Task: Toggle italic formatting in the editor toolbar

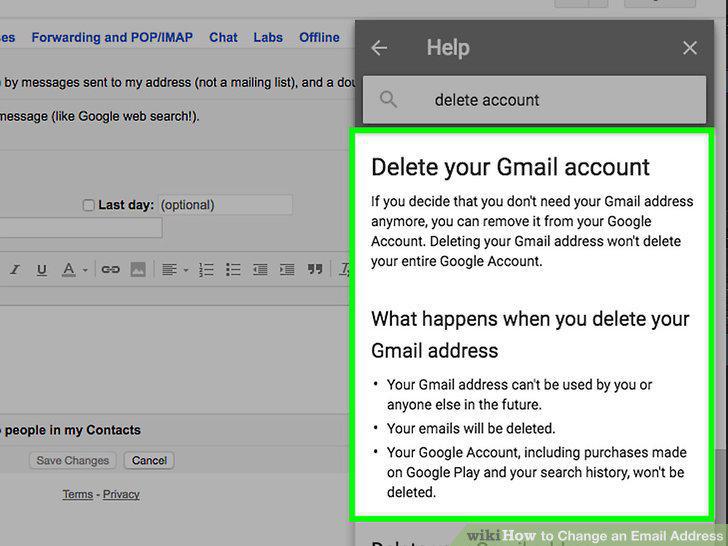Action: (x=15, y=269)
